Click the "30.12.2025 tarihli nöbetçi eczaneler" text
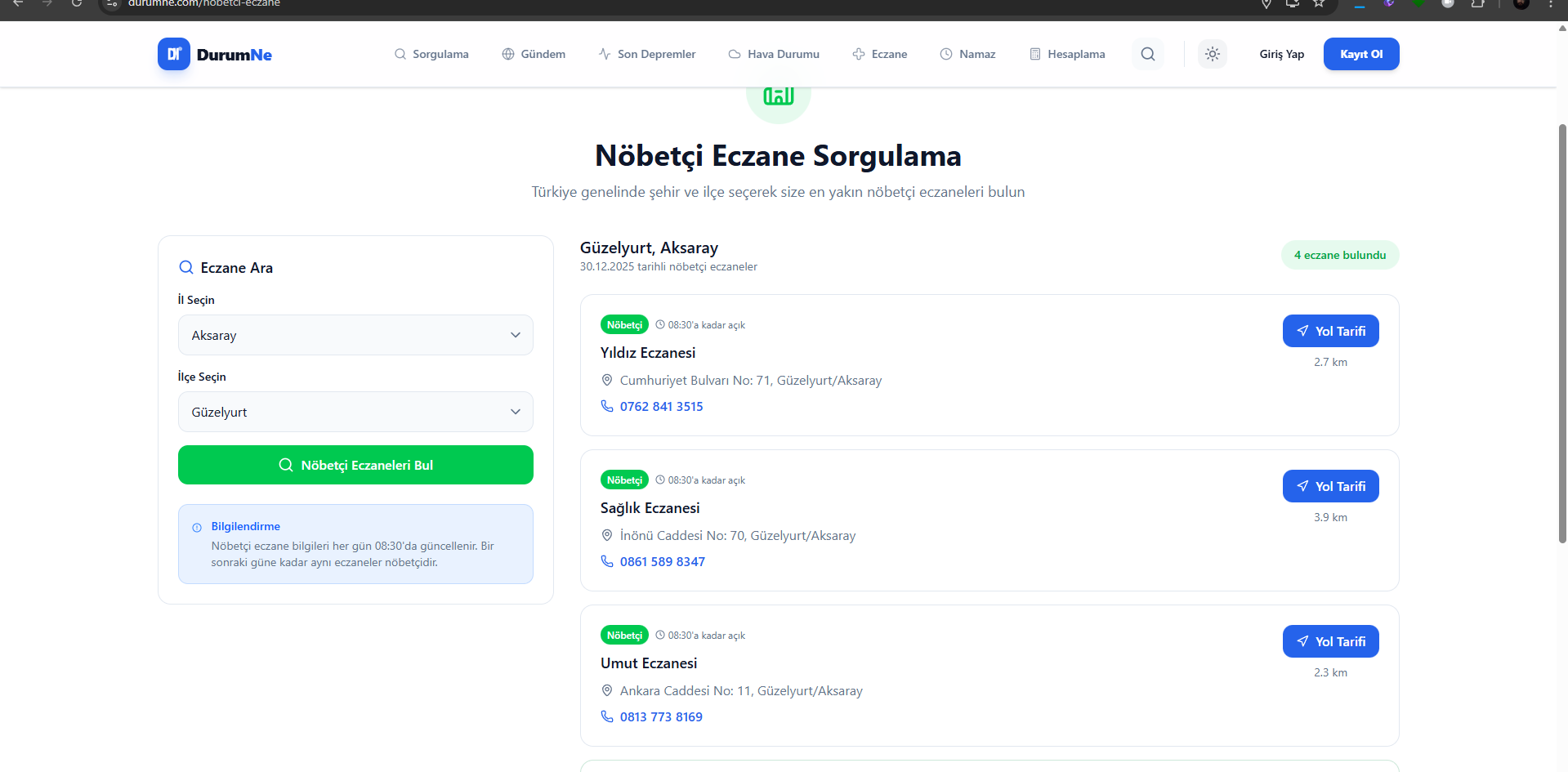 coord(668,266)
